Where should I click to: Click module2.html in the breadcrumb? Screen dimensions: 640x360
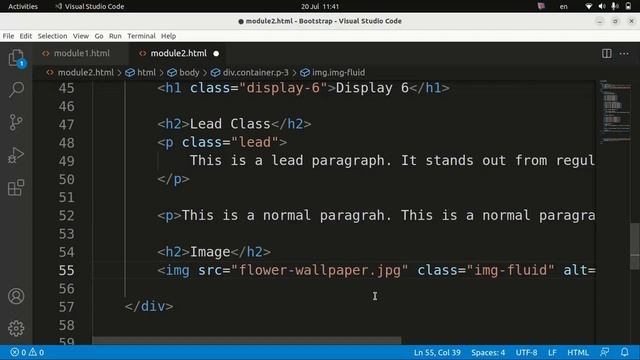pyautogui.click(x=85, y=73)
